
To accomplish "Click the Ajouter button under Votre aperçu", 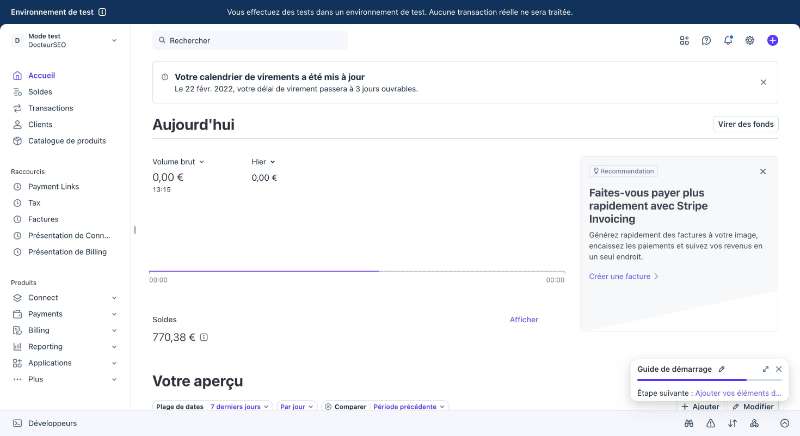I will [x=701, y=406].
